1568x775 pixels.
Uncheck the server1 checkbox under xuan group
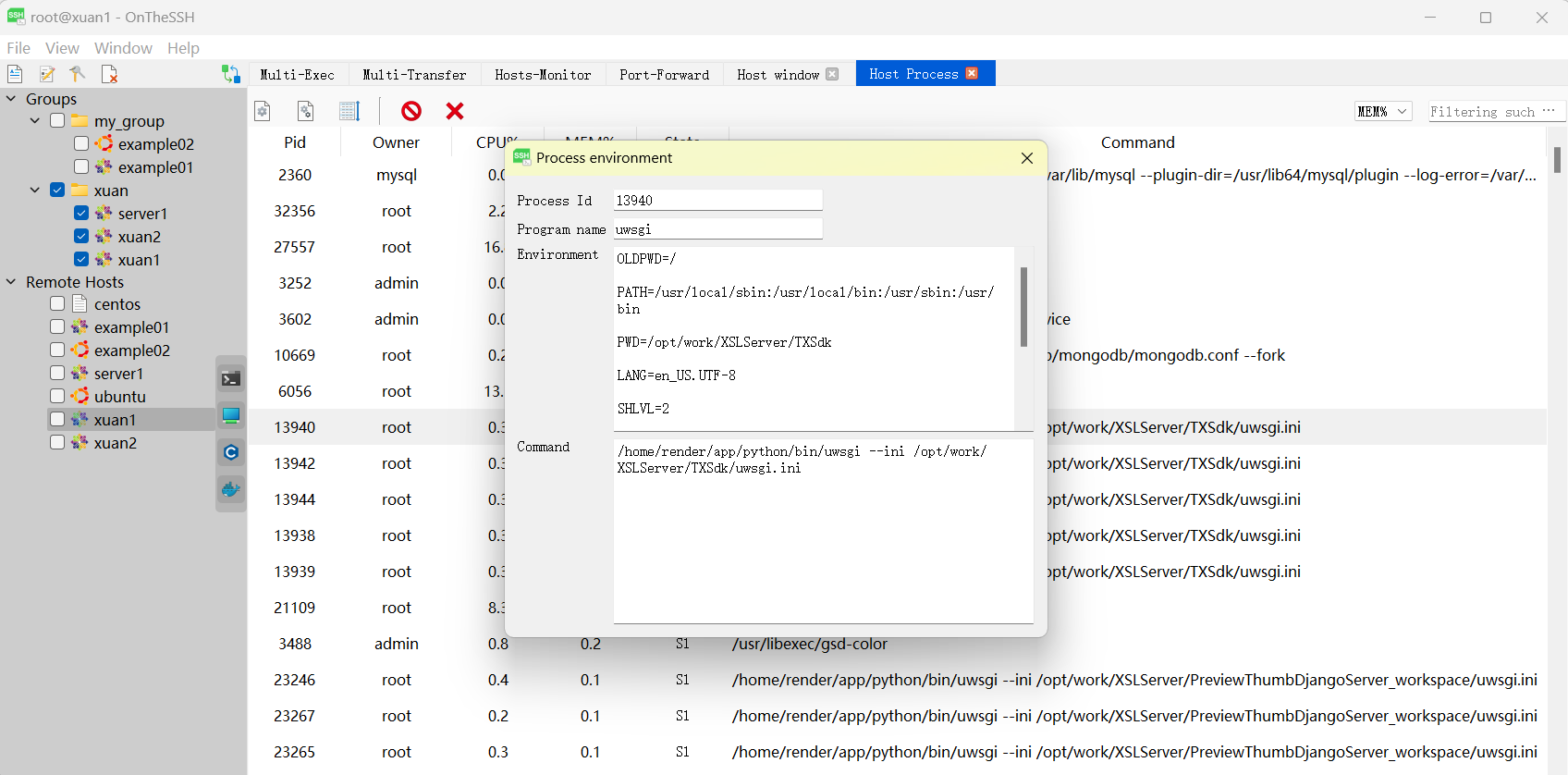[x=81, y=214]
